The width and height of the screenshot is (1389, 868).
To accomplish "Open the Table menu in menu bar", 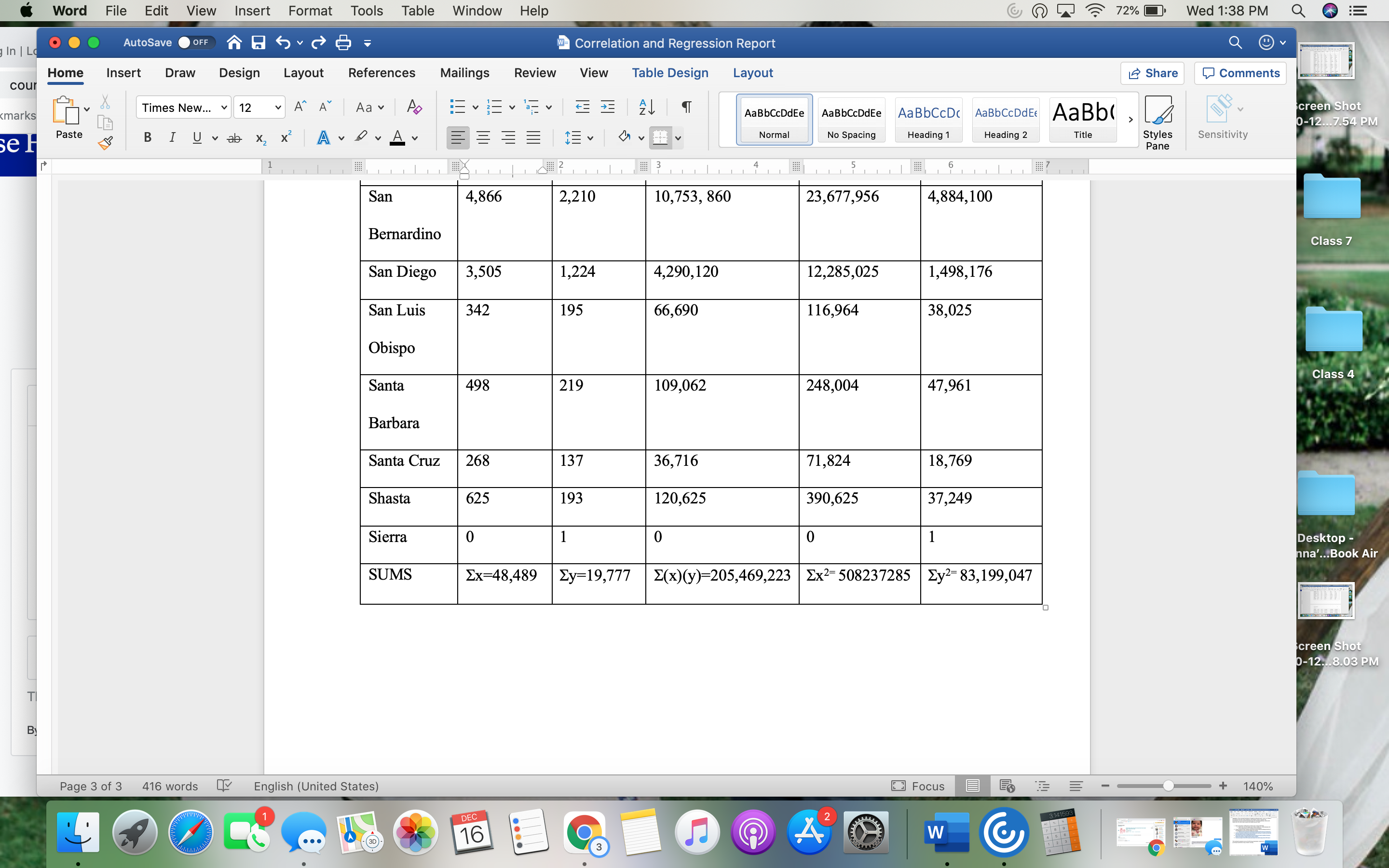I will click(417, 10).
